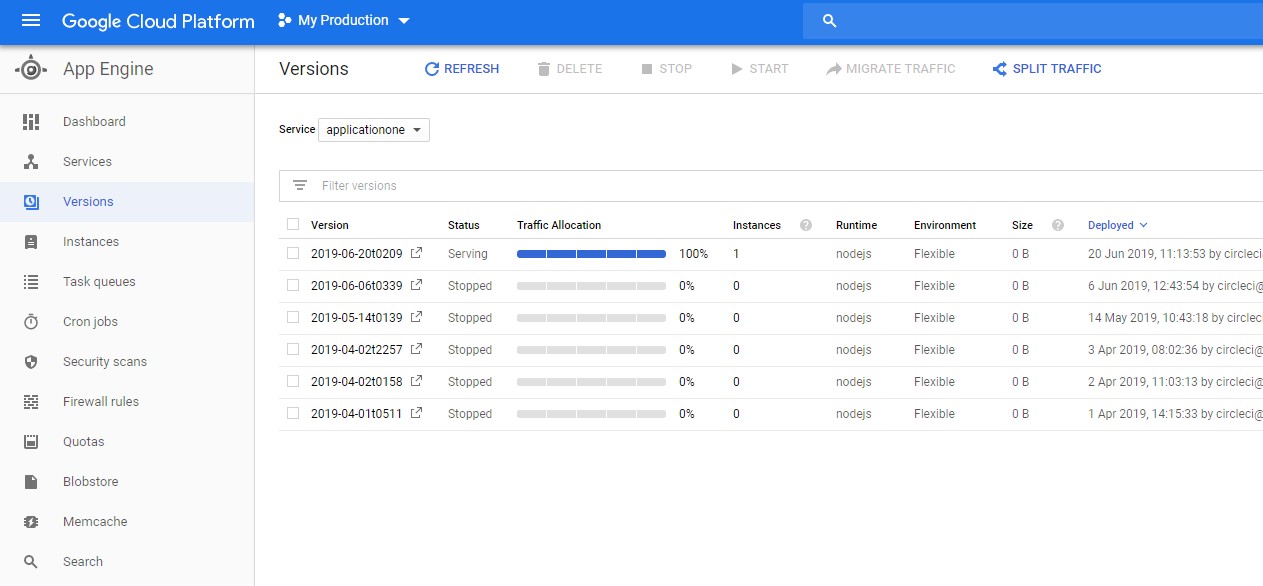
Task: Open version 2019-04-02t0158 external link icon
Action: (x=417, y=381)
